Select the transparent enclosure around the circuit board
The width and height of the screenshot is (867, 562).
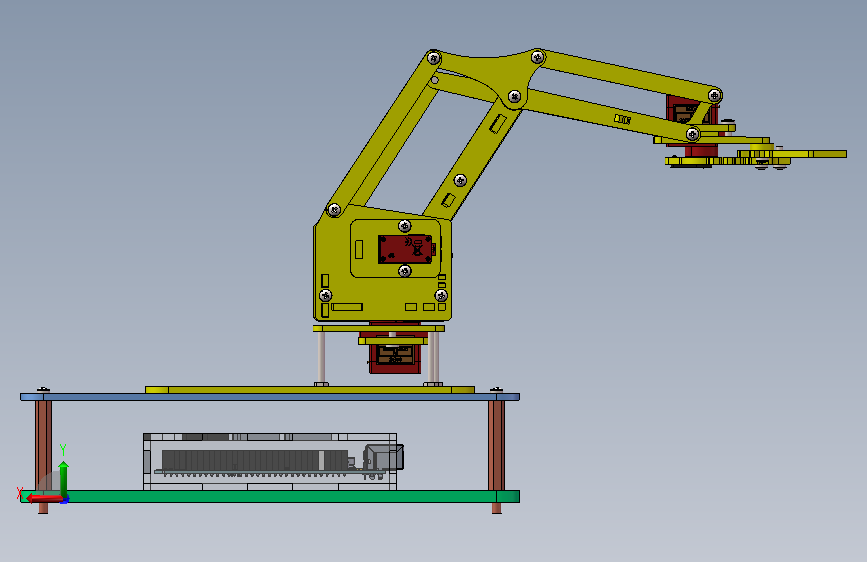pyautogui.click(x=270, y=462)
